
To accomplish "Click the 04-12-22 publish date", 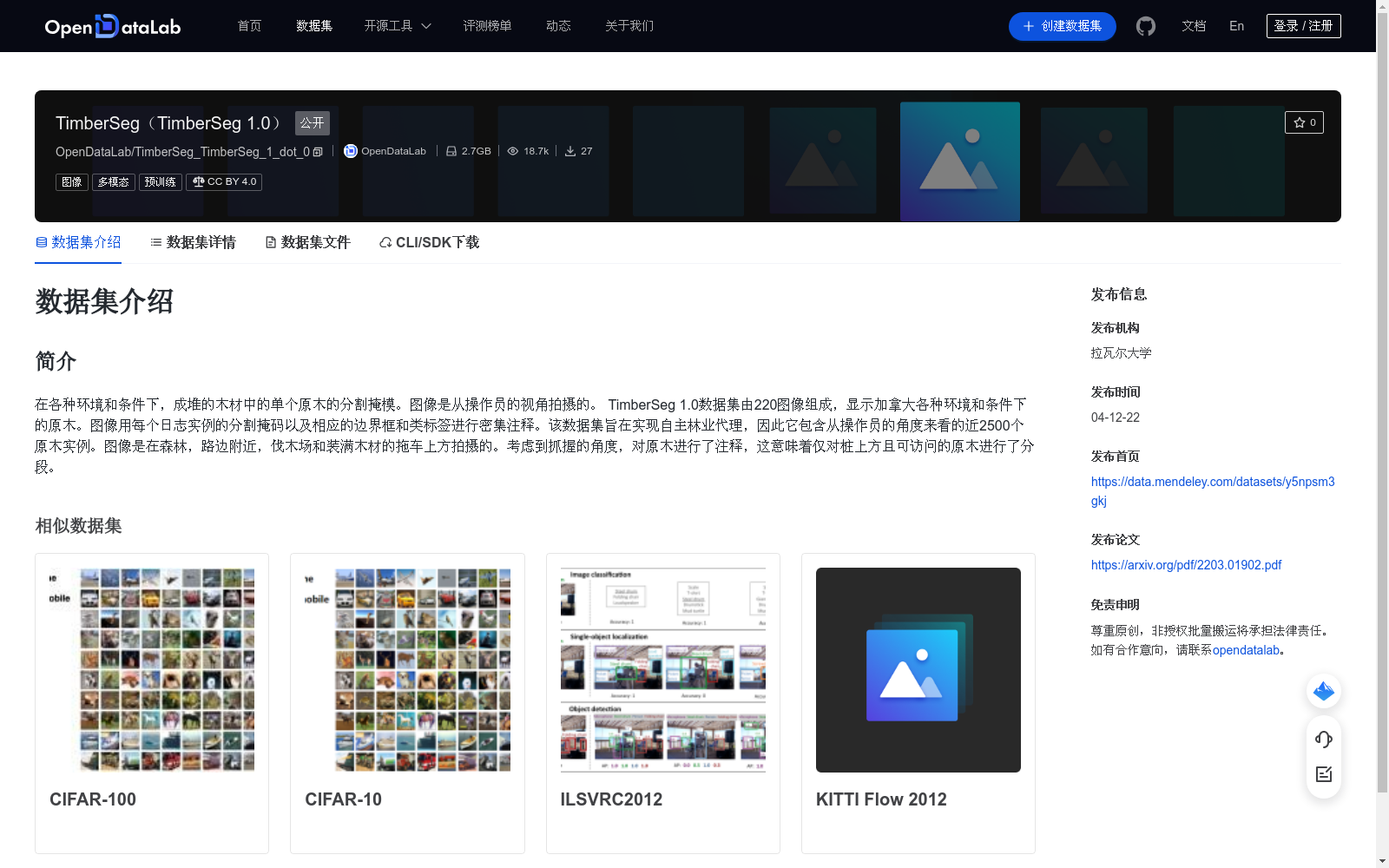I will [x=1116, y=418].
